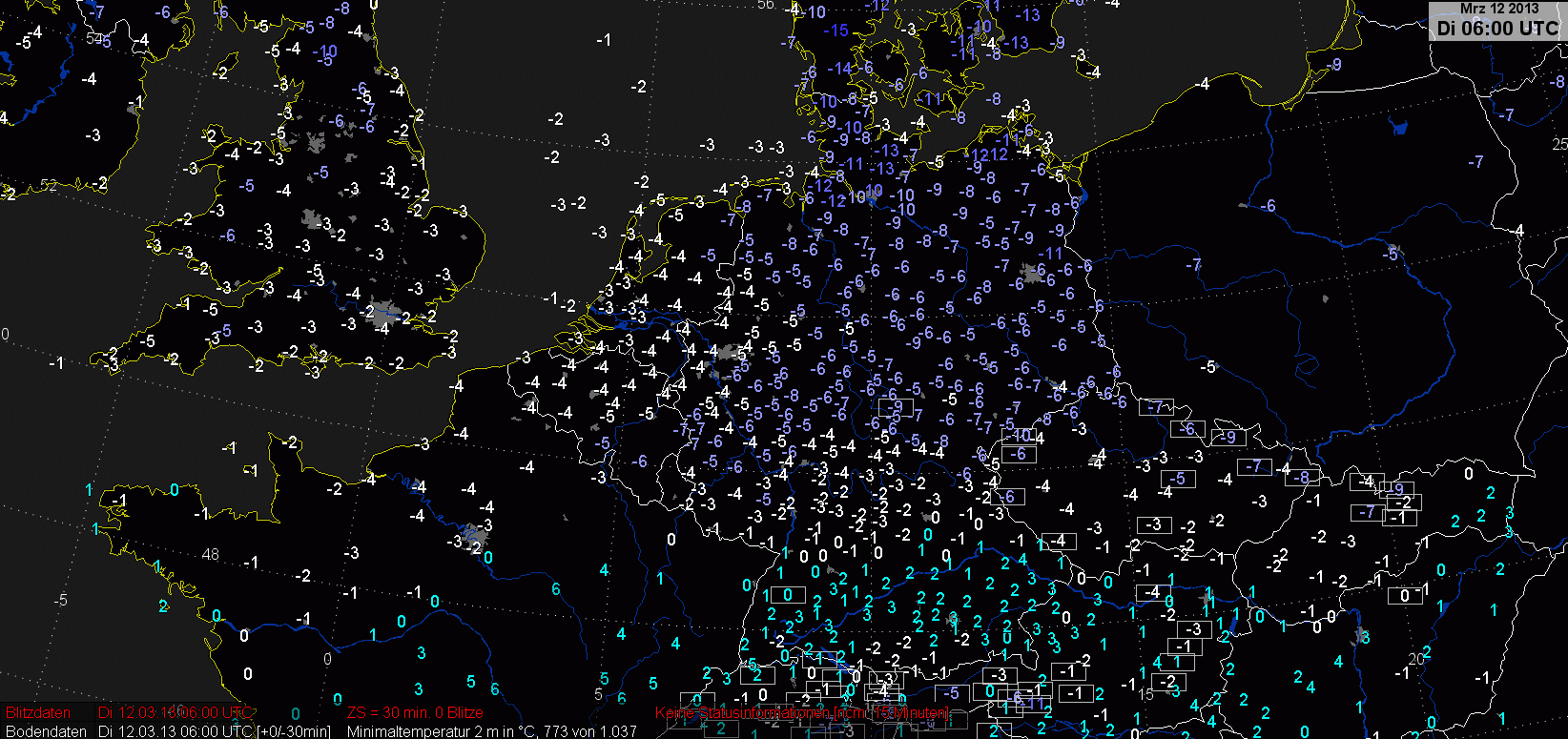
Task: Click the 'Minimaltemperatur 2 m in °C' legend text
Action: point(438,731)
